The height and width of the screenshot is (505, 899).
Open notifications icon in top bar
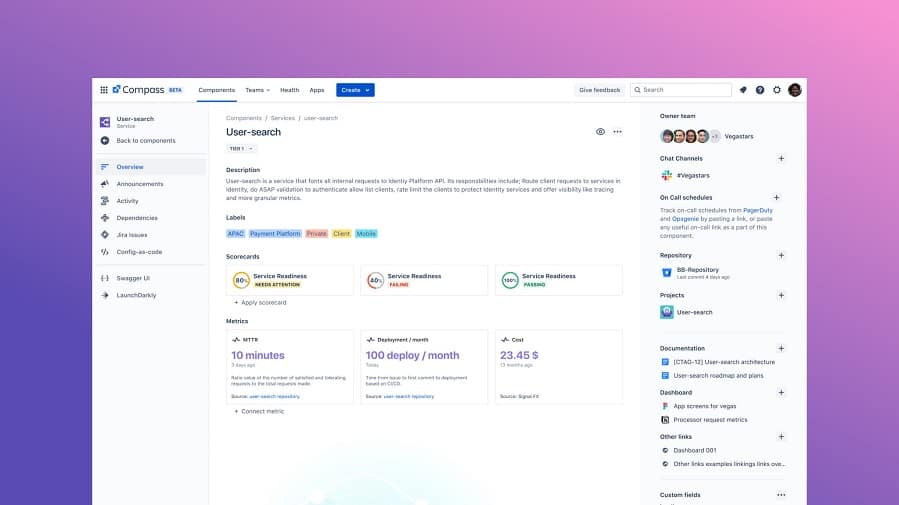click(743, 90)
